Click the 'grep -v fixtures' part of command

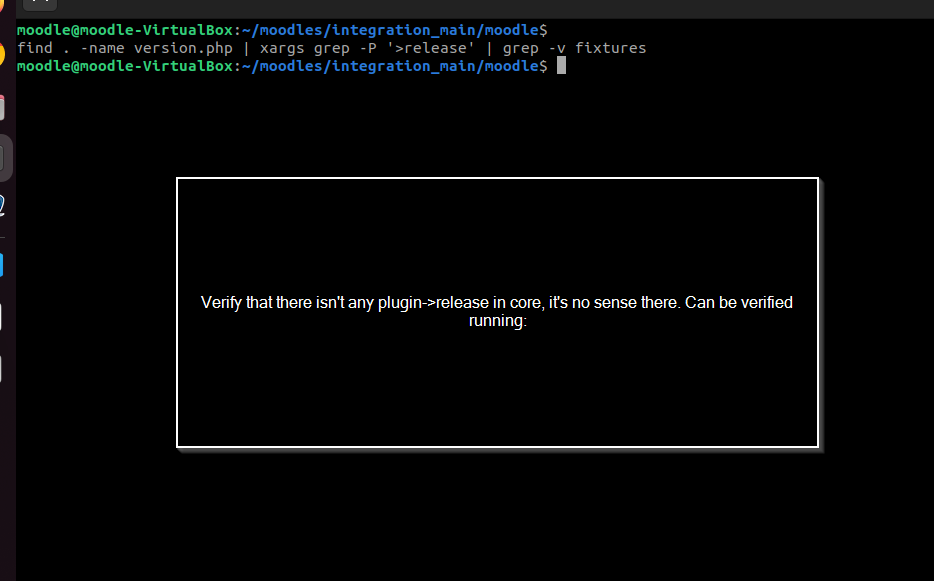tap(574, 48)
